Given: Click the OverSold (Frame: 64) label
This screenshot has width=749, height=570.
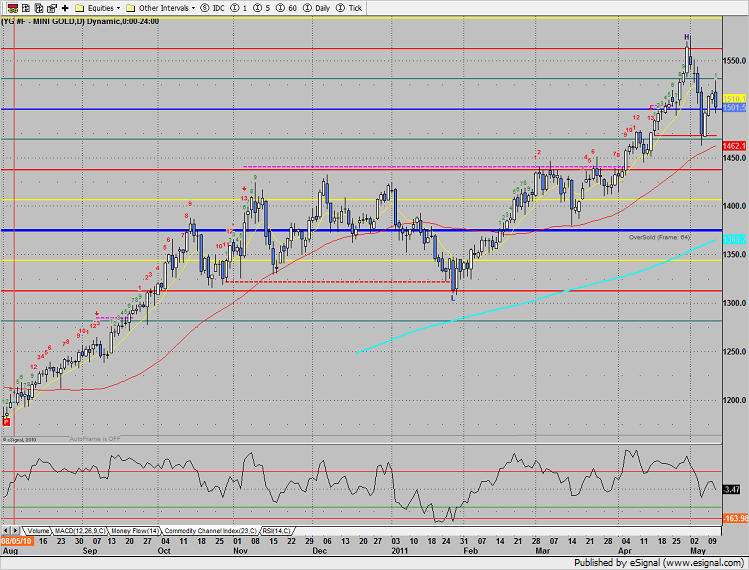Looking at the screenshot, I should [x=659, y=237].
